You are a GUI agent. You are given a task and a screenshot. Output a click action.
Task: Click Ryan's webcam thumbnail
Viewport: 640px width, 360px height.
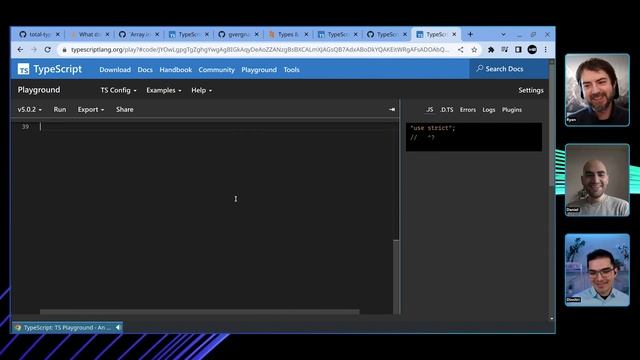point(597,90)
